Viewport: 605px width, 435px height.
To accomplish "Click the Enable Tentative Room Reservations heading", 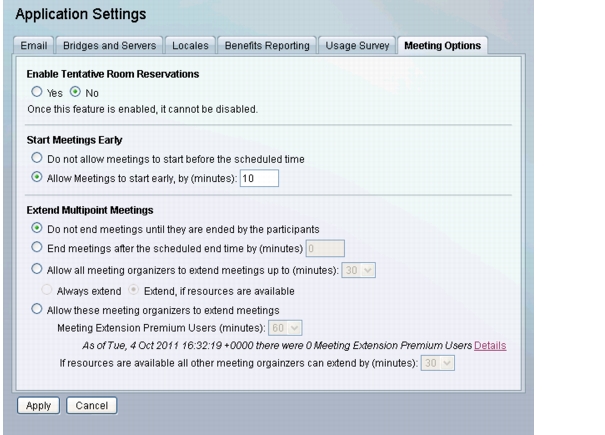I will [x=113, y=74].
